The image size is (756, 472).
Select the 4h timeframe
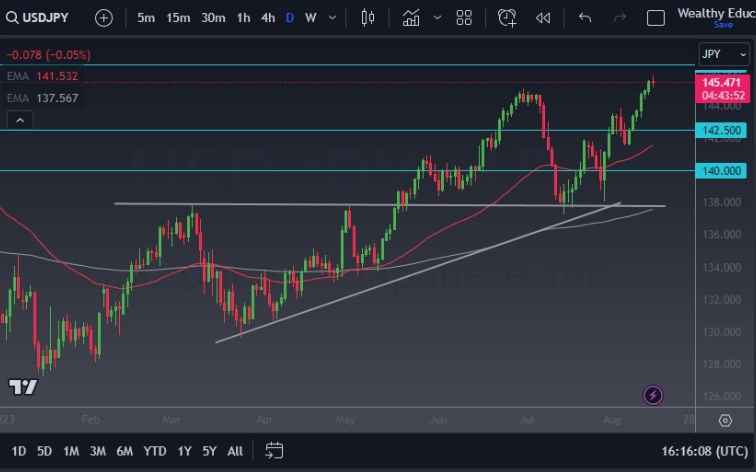pyautogui.click(x=268, y=18)
